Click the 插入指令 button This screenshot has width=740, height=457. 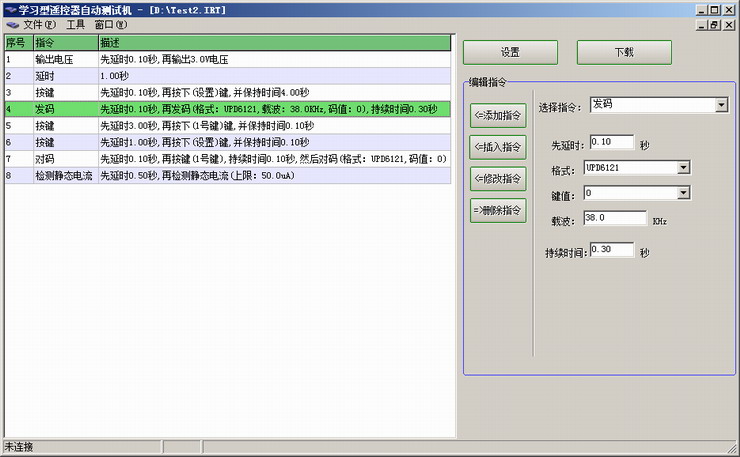click(498, 147)
